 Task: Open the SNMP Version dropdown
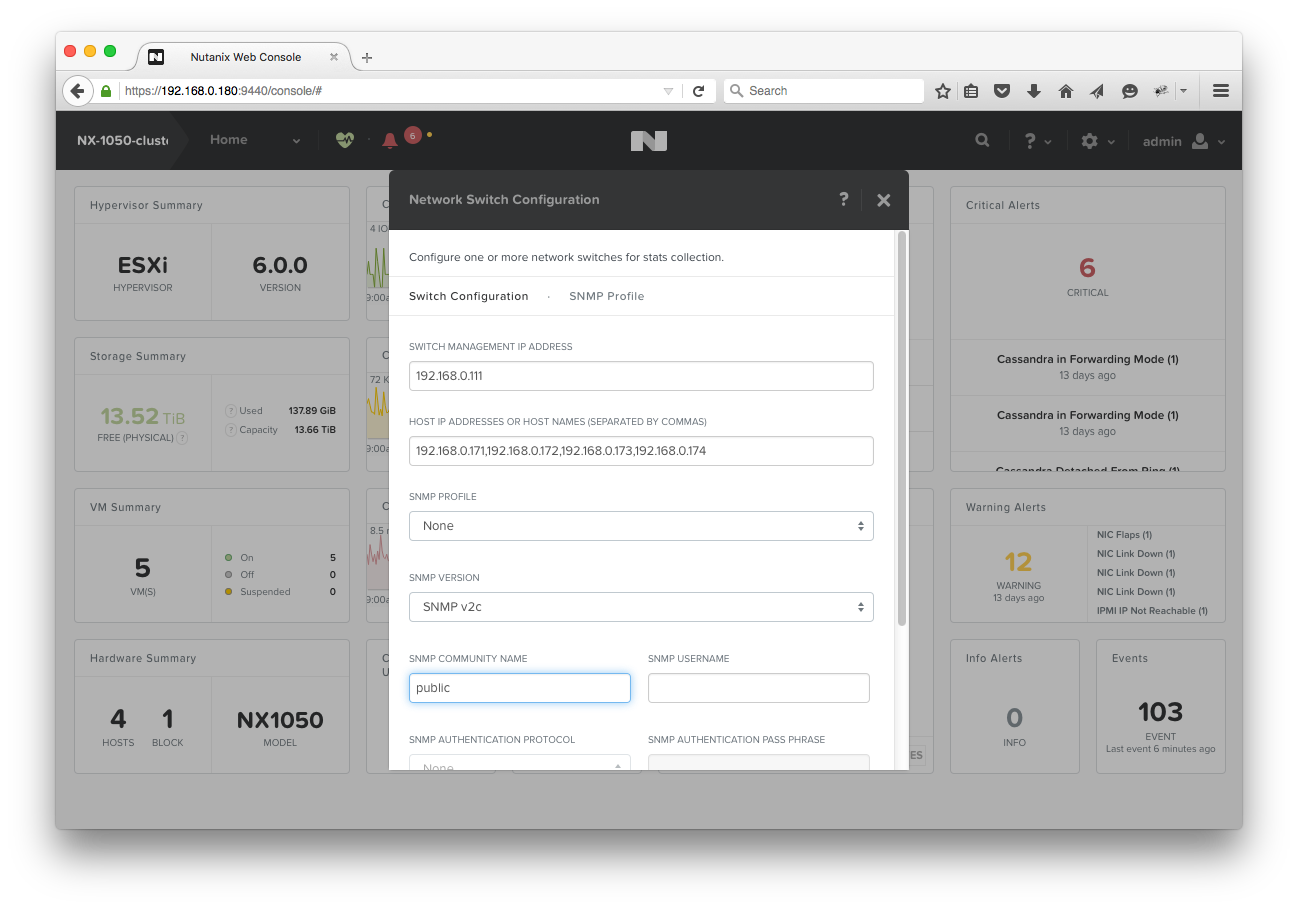click(641, 607)
